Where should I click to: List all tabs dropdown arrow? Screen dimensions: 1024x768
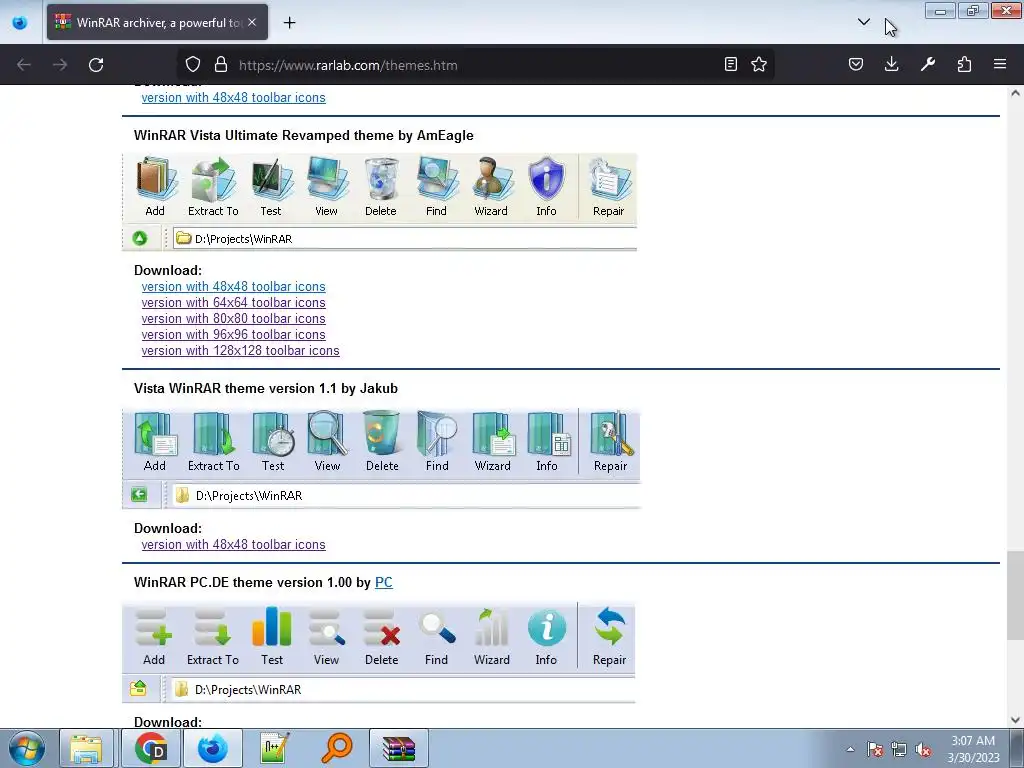point(863,22)
